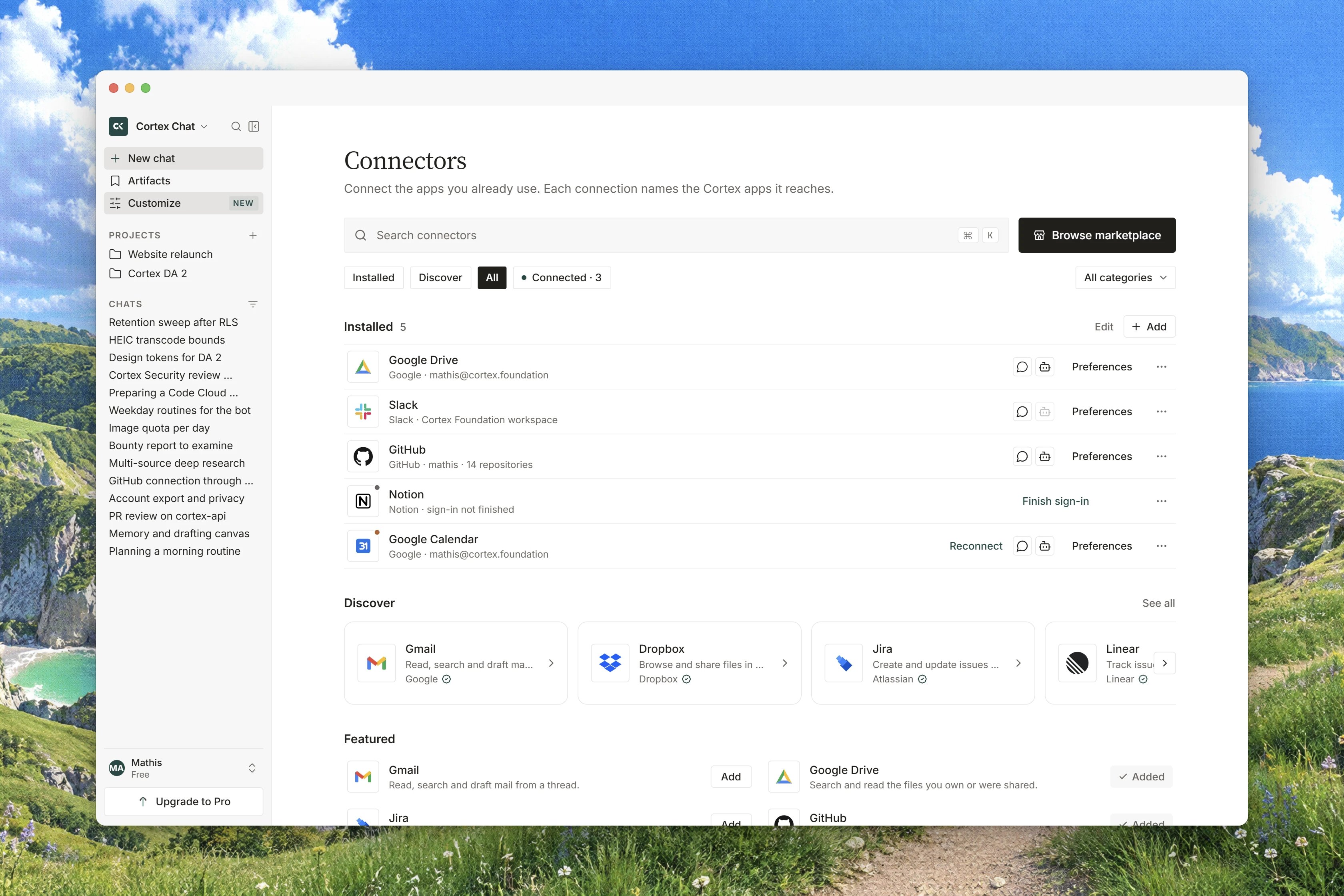Open the Website relaunch project

(184, 254)
